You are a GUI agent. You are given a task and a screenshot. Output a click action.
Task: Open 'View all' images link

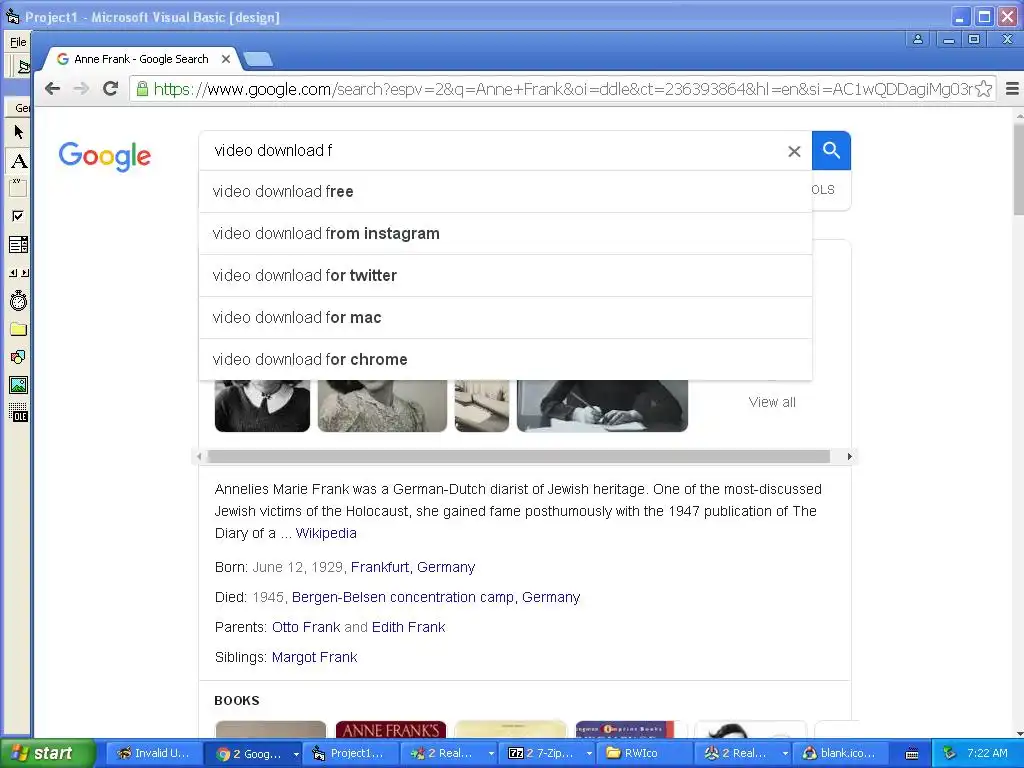(772, 402)
